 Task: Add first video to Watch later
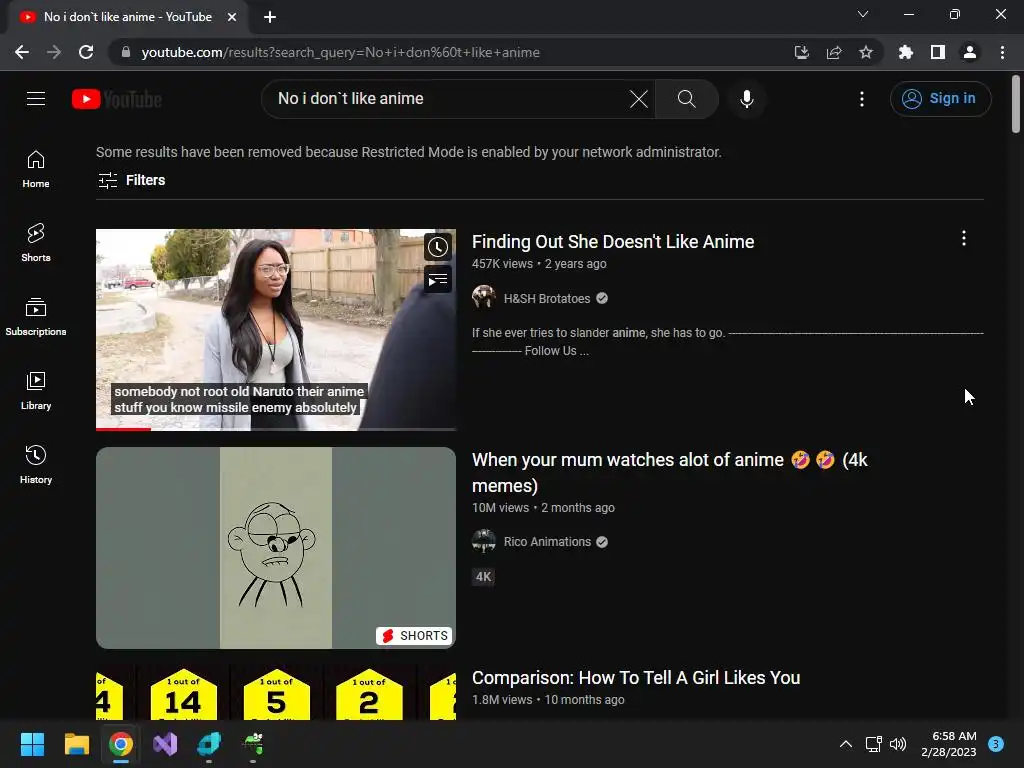click(438, 248)
